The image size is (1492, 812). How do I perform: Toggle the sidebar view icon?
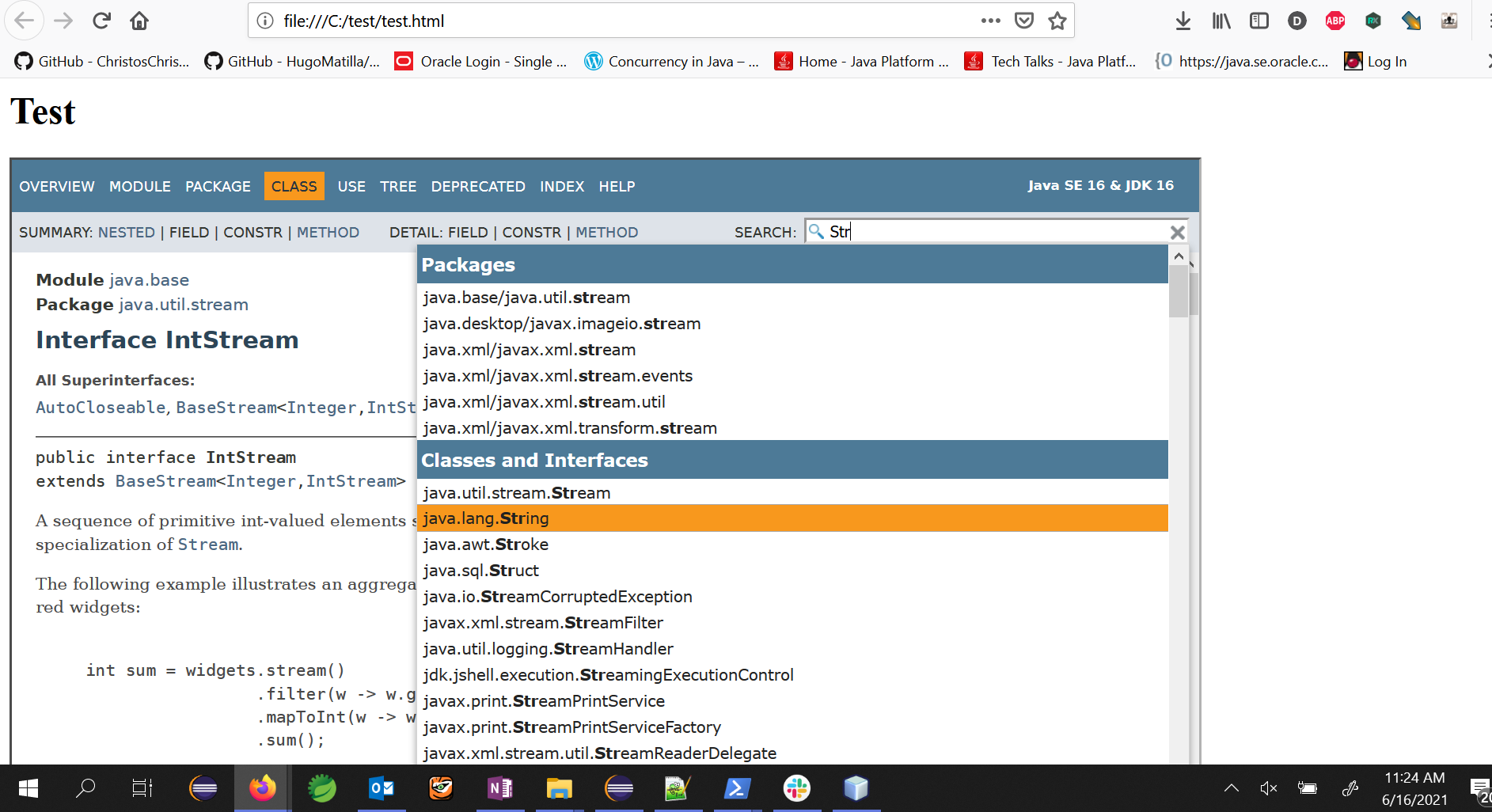point(1259,21)
